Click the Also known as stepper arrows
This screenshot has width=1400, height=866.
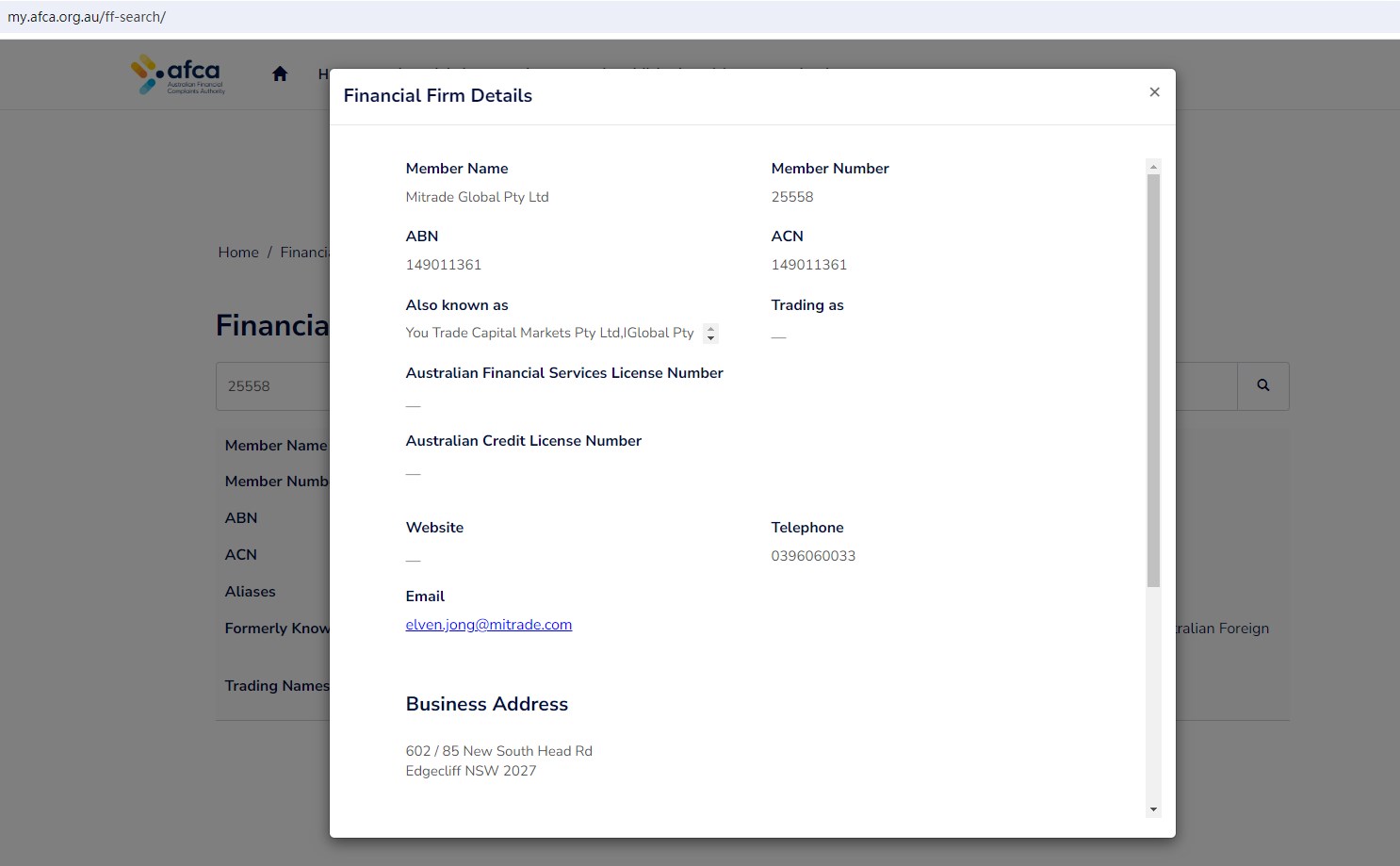click(x=711, y=334)
